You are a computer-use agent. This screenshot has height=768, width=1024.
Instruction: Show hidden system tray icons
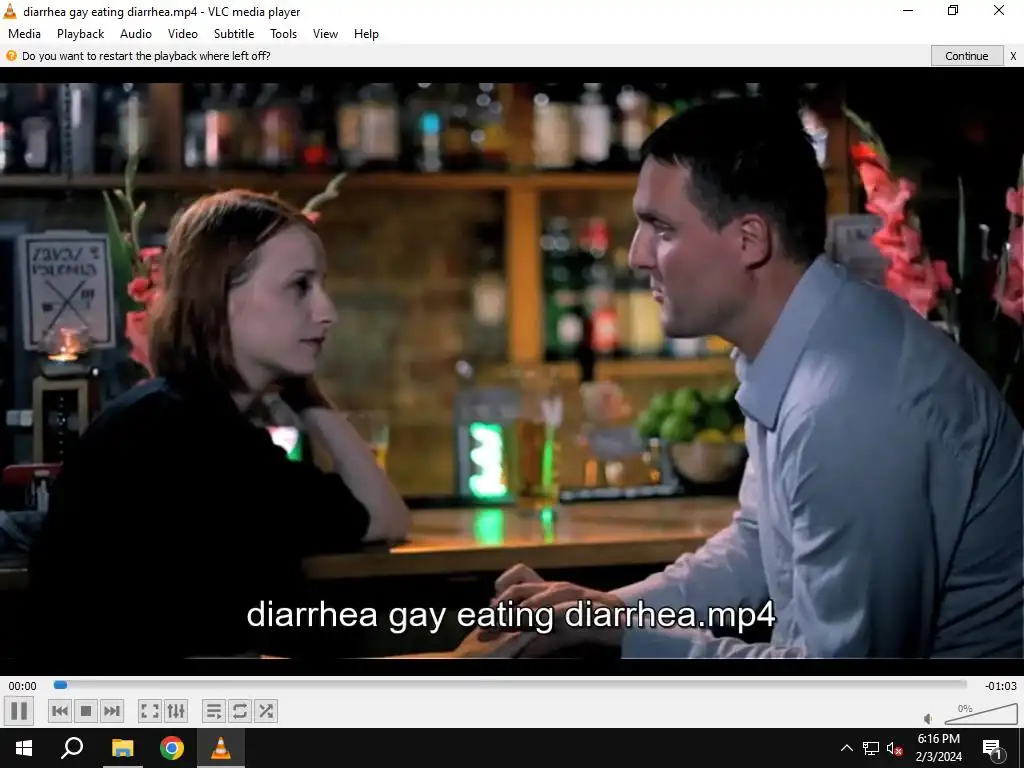(x=846, y=748)
